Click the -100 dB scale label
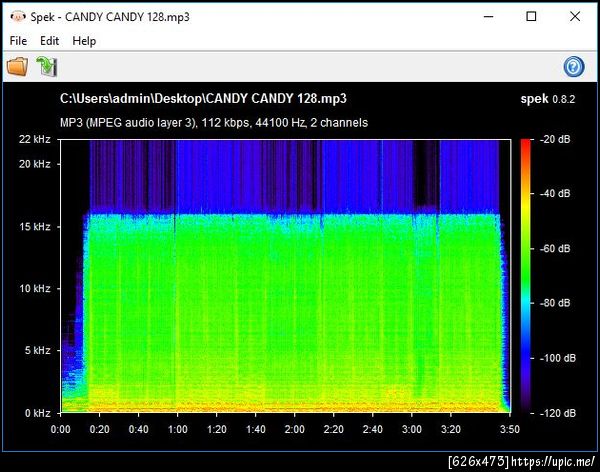Image resolution: width=600 pixels, height=472 pixels. 558,358
